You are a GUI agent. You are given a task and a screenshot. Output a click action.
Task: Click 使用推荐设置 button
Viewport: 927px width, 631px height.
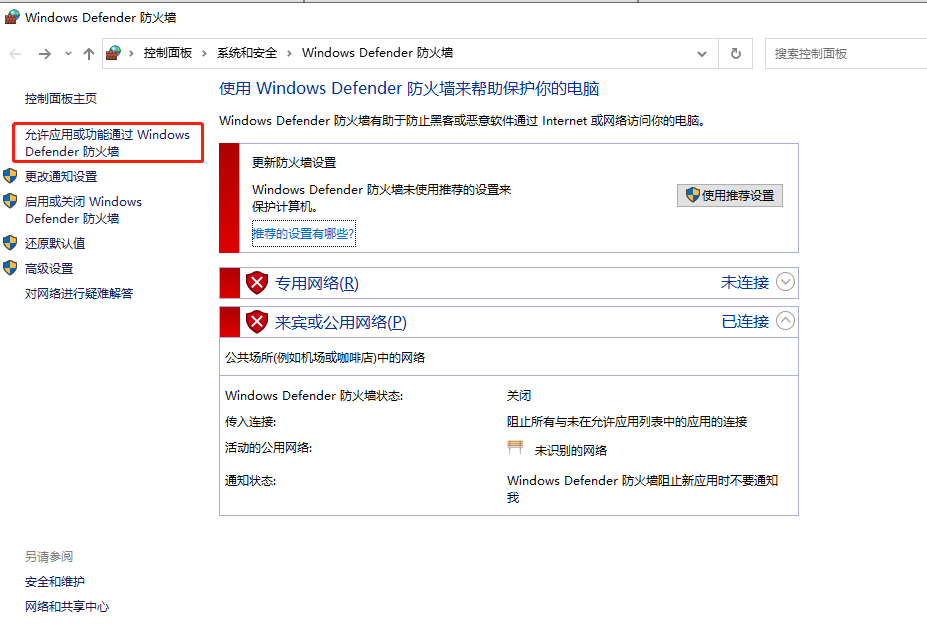730,195
